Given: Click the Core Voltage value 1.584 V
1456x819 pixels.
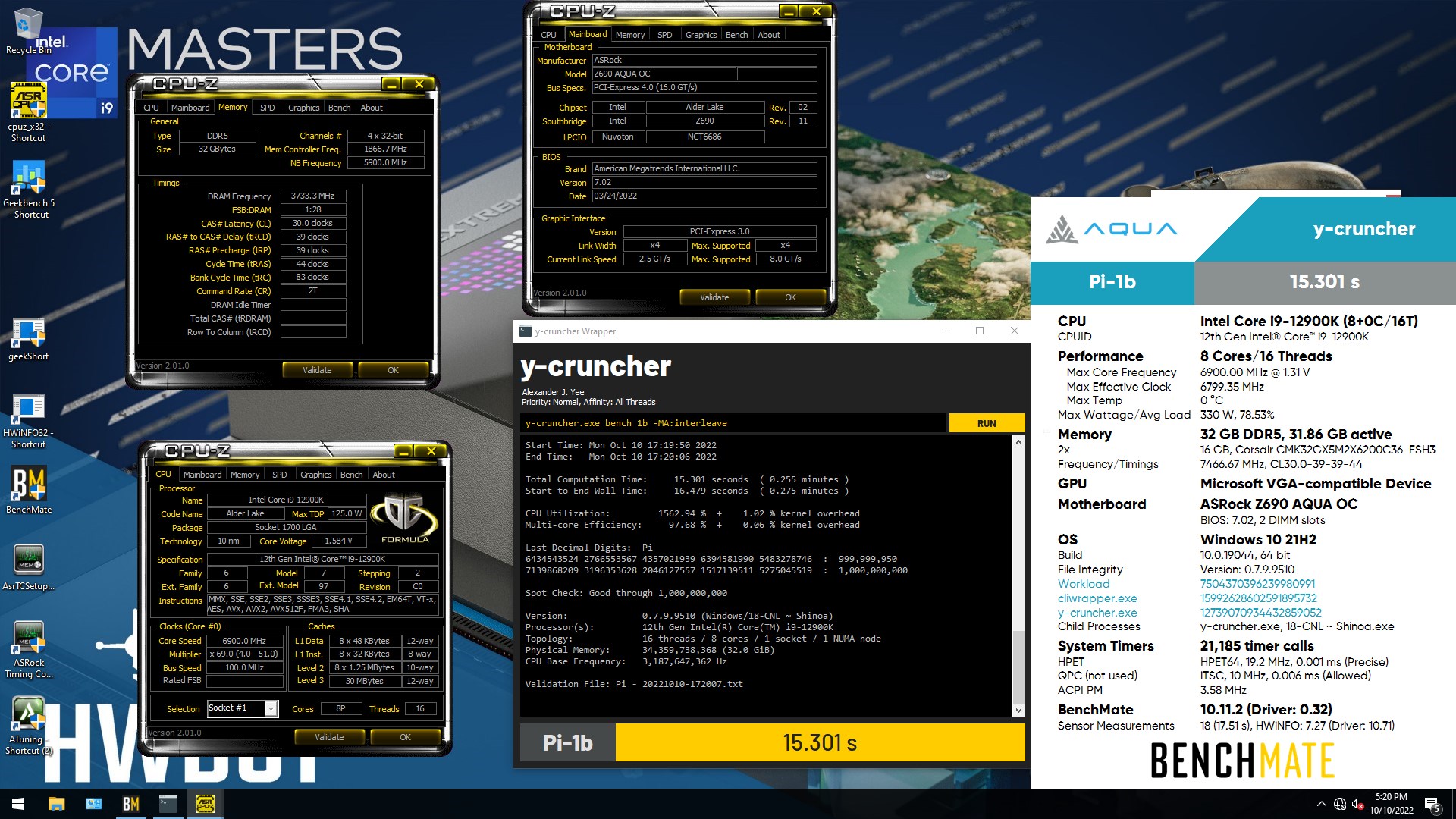Looking at the screenshot, I should 338,541.
